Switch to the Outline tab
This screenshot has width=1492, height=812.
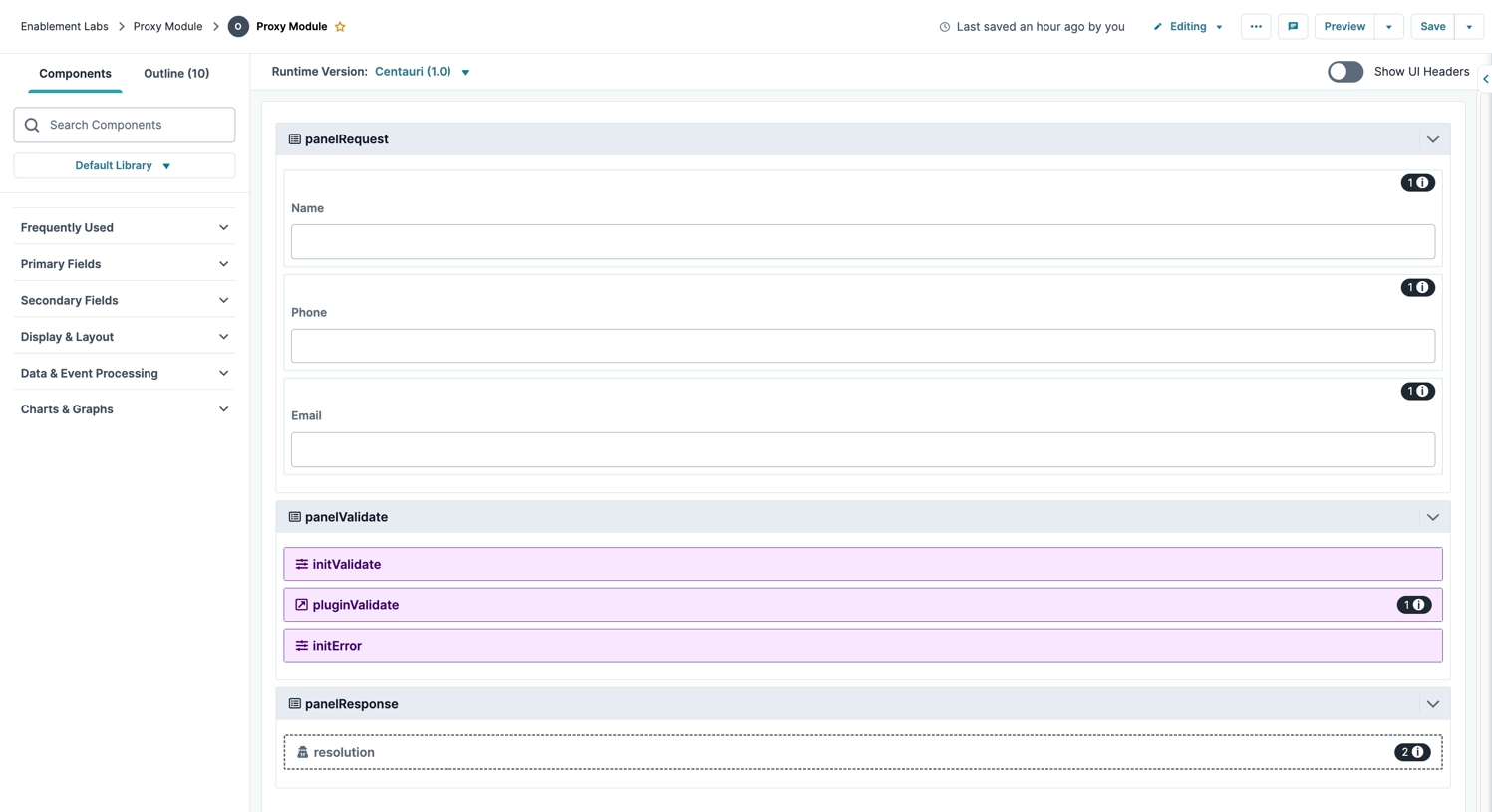point(176,73)
